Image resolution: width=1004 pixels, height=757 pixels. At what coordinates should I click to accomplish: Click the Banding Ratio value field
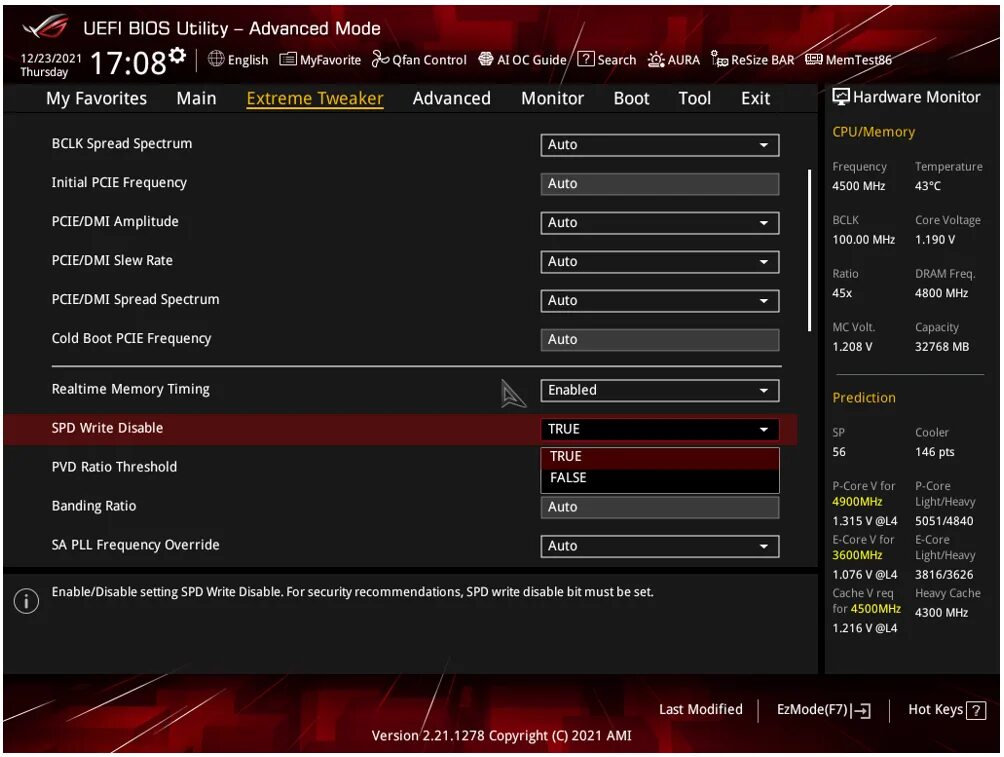pos(660,507)
